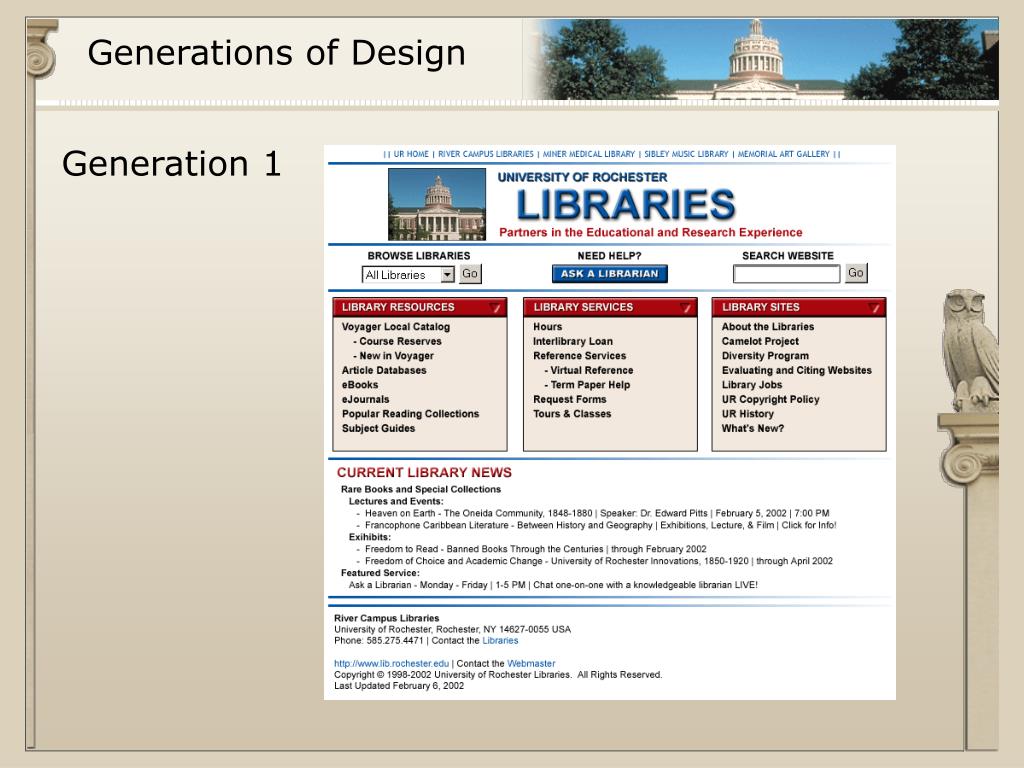Open Voyager Local Catalog
The height and width of the screenshot is (768, 1024).
pyautogui.click(x=396, y=327)
